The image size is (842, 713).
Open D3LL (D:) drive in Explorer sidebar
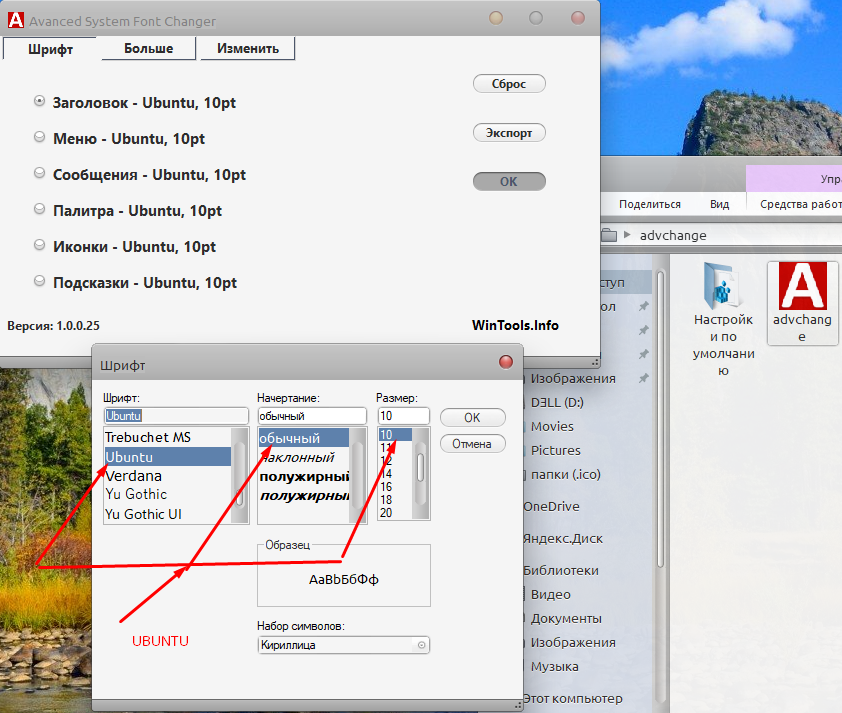pos(557,403)
